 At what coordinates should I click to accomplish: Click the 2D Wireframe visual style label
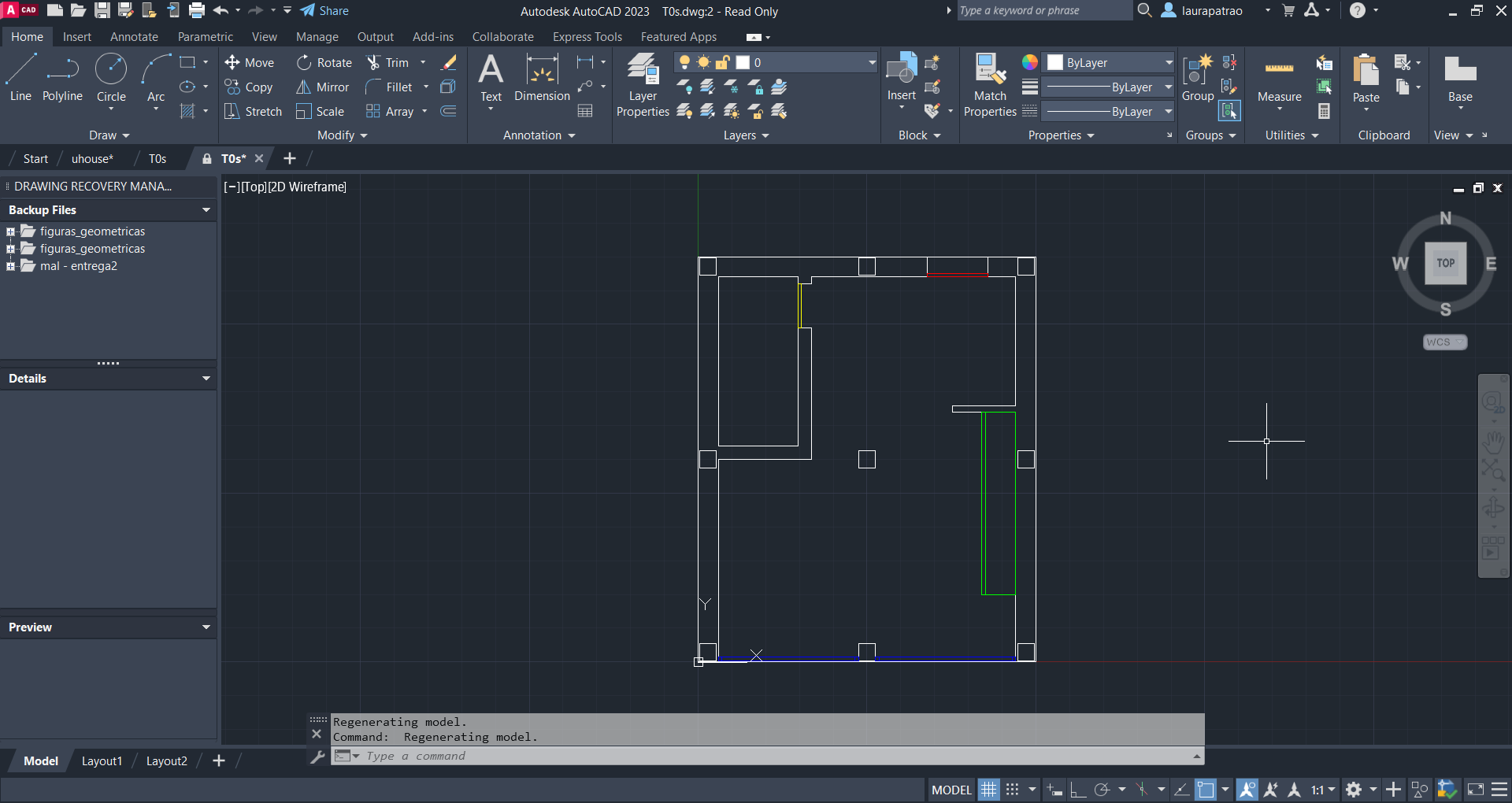pyautogui.click(x=307, y=187)
